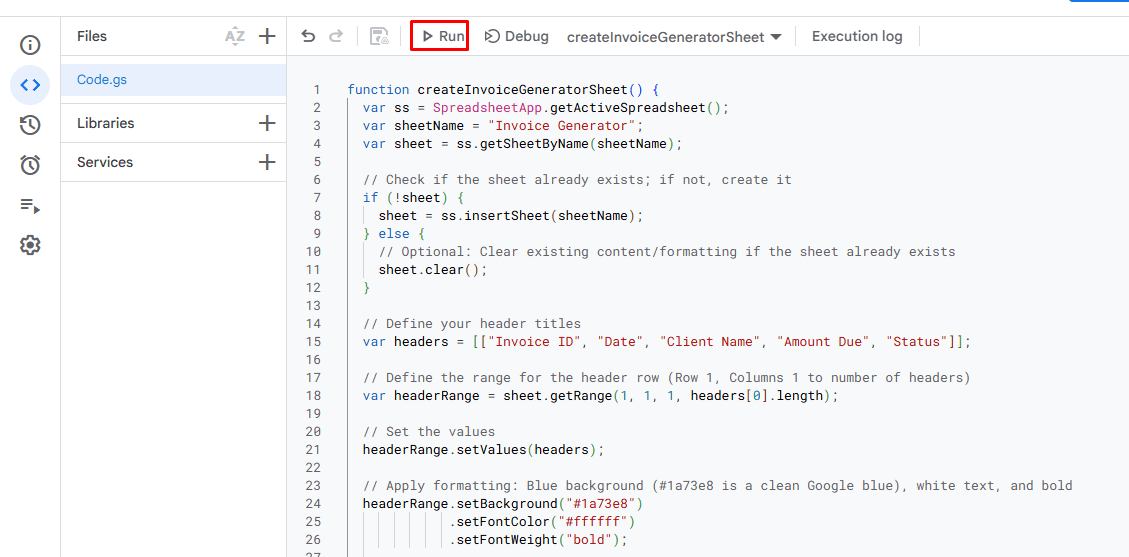Add a service with plus icon

[x=267, y=162]
